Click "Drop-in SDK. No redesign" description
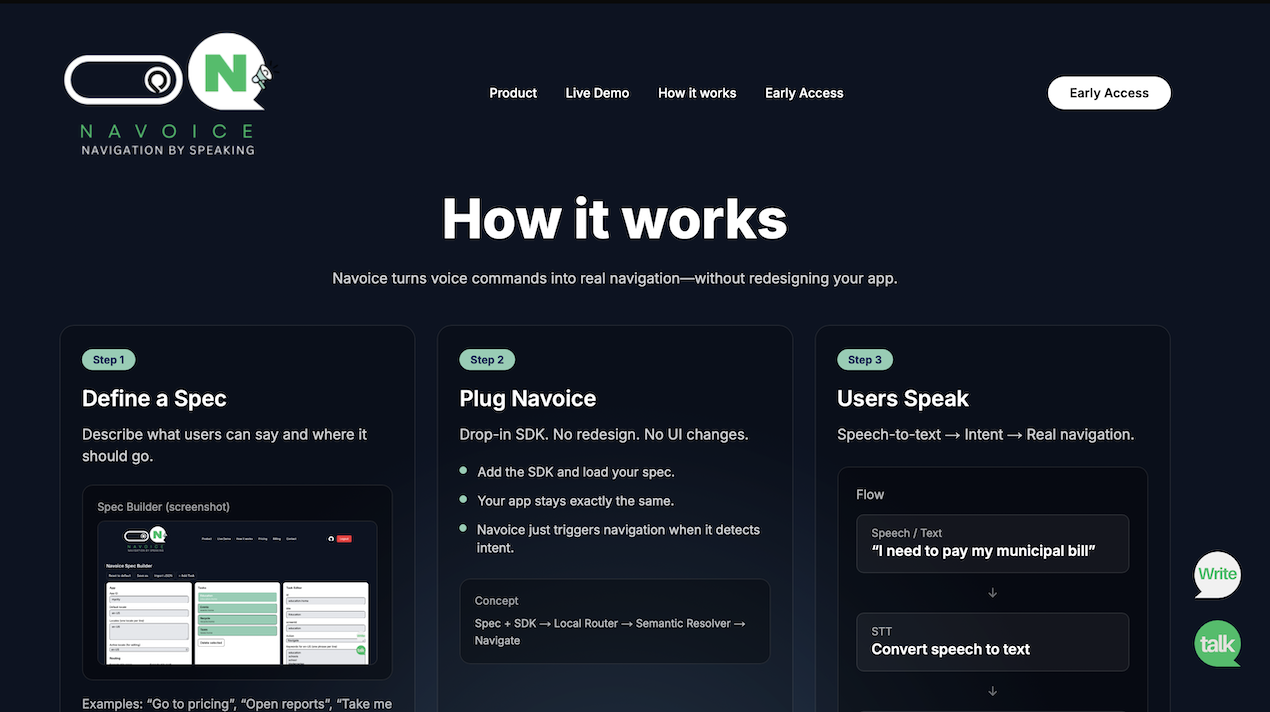Screen dimensions: 1270x712 pyautogui.click(x=604, y=435)
